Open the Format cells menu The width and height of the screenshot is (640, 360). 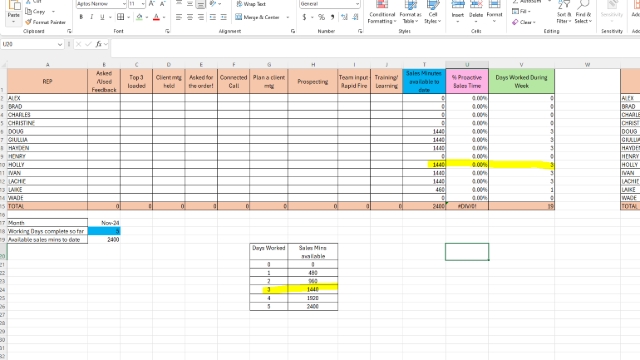[494, 12]
